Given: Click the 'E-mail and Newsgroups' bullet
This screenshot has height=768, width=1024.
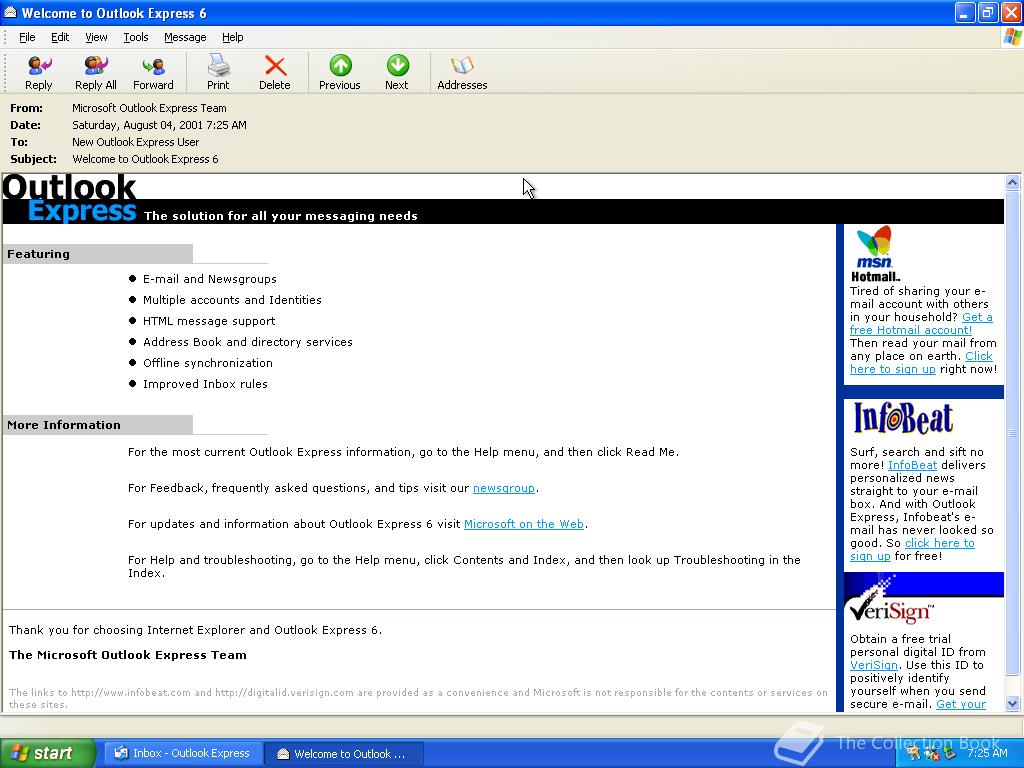Looking at the screenshot, I should coord(210,279).
